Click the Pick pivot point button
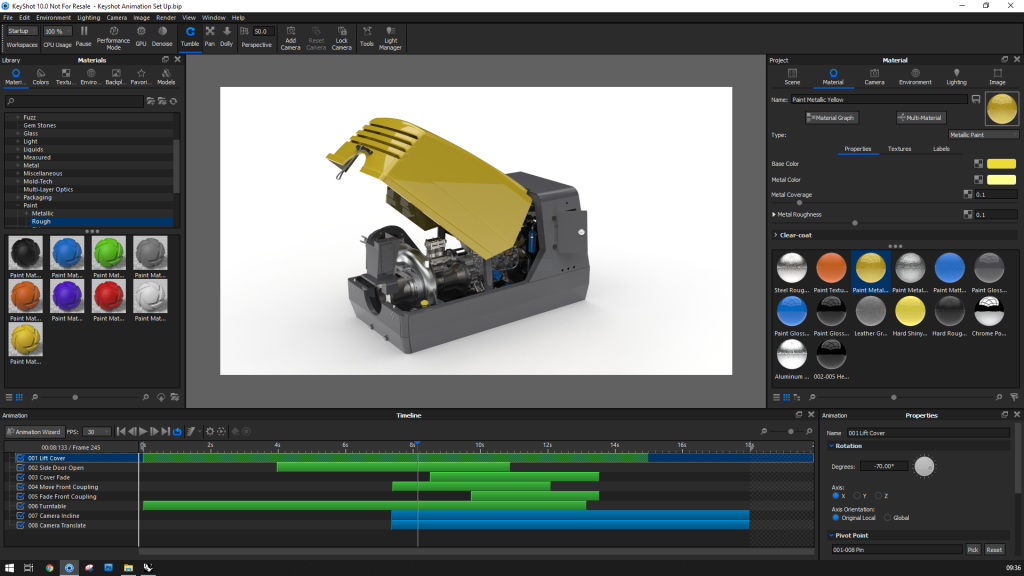Image resolution: width=1024 pixels, height=576 pixels. tap(972, 550)
